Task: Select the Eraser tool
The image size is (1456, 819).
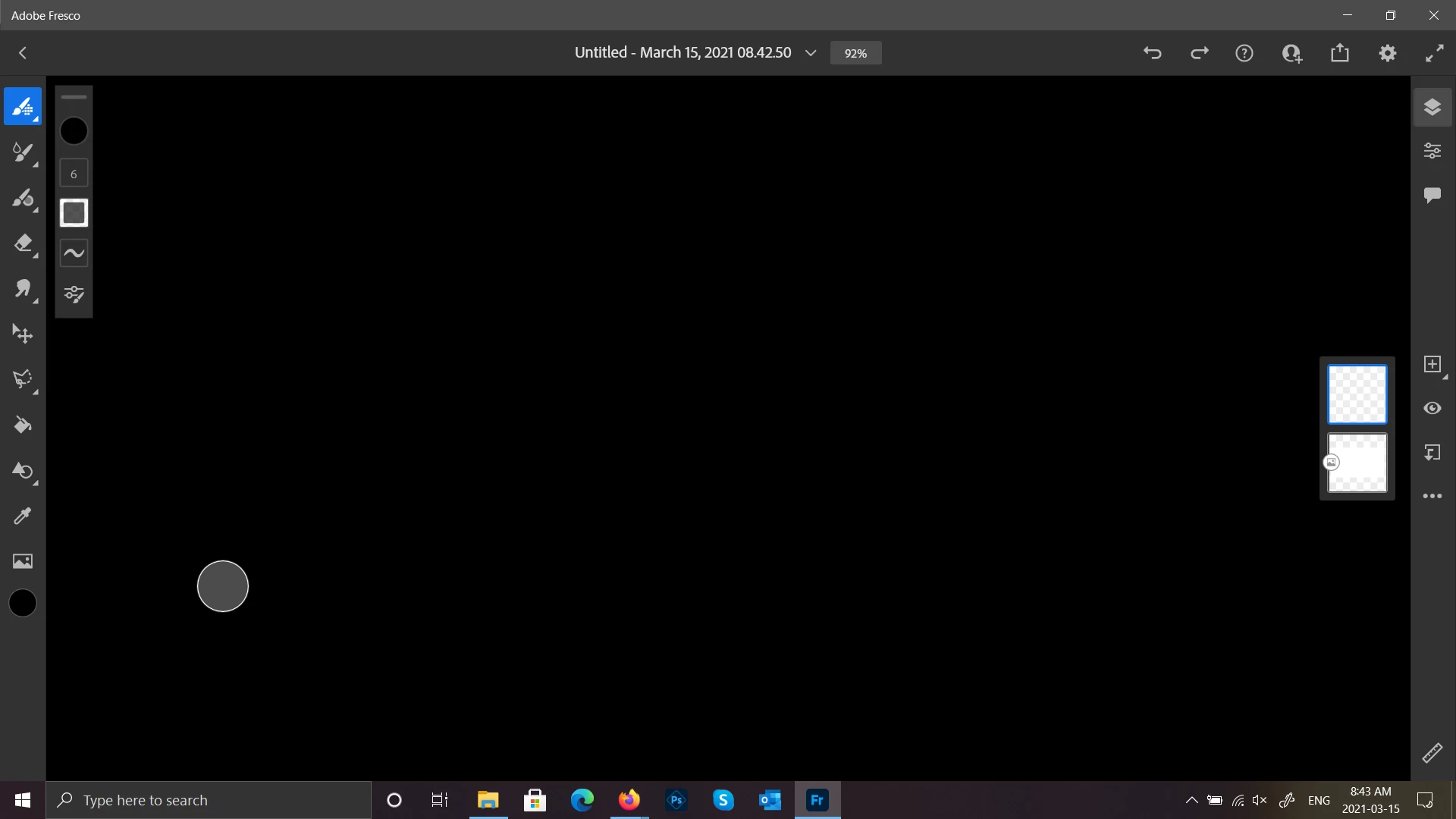Action: (x=23, y=243)
